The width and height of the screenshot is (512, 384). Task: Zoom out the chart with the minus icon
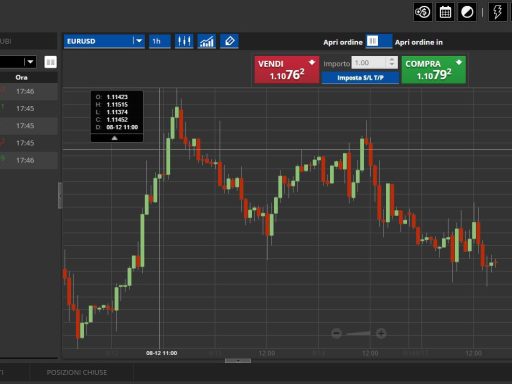tap(336, 333)
